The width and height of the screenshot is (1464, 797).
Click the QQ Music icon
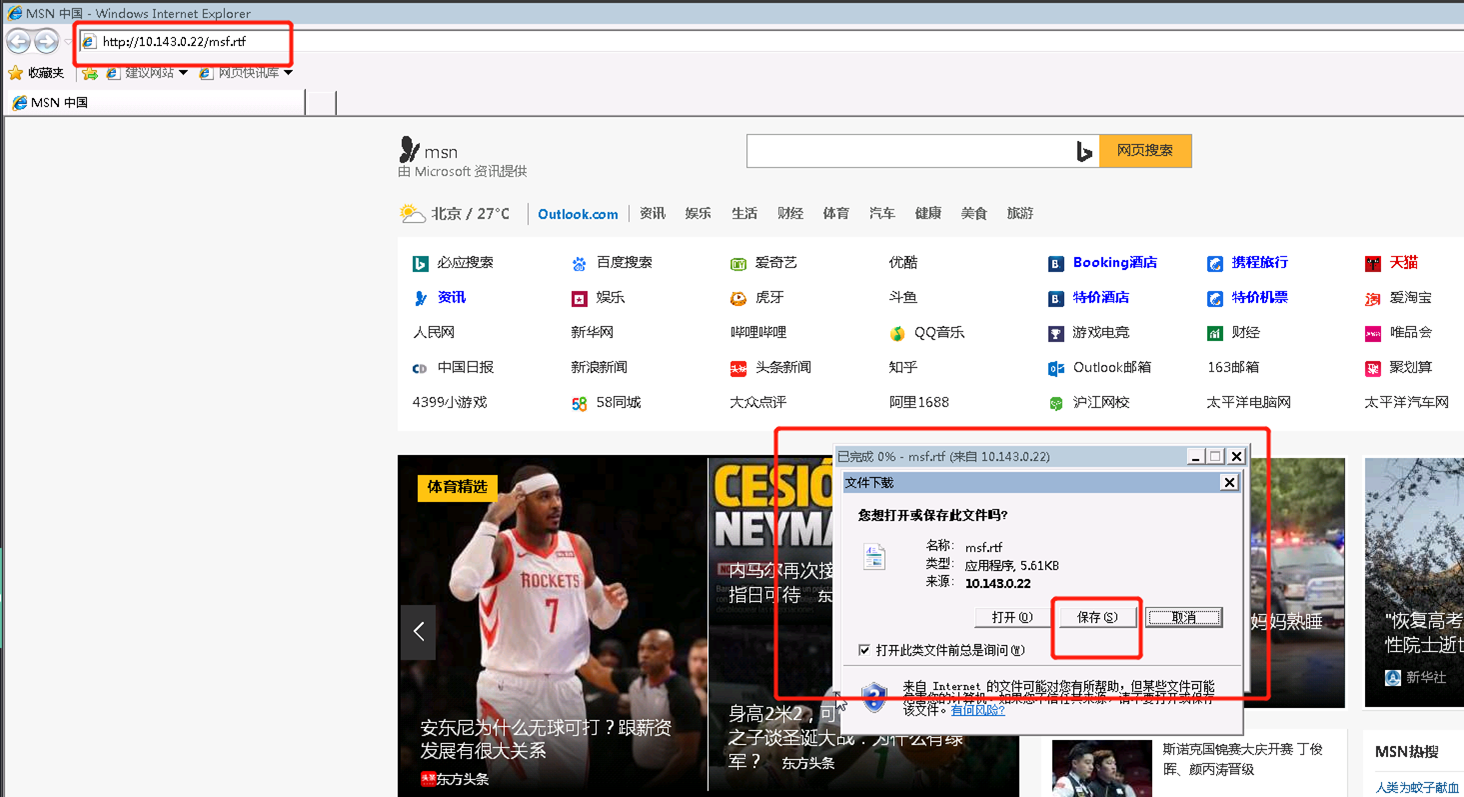coord(897,333)
